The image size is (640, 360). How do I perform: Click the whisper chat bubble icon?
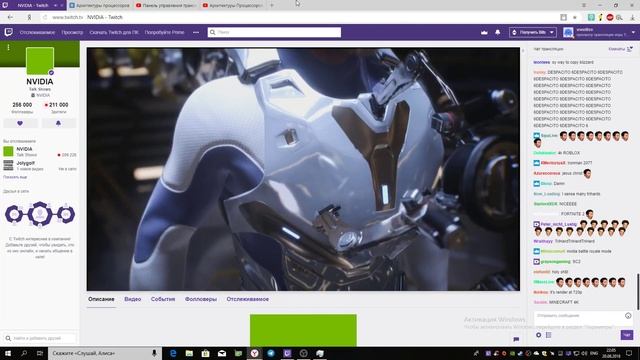pos(516,339)
